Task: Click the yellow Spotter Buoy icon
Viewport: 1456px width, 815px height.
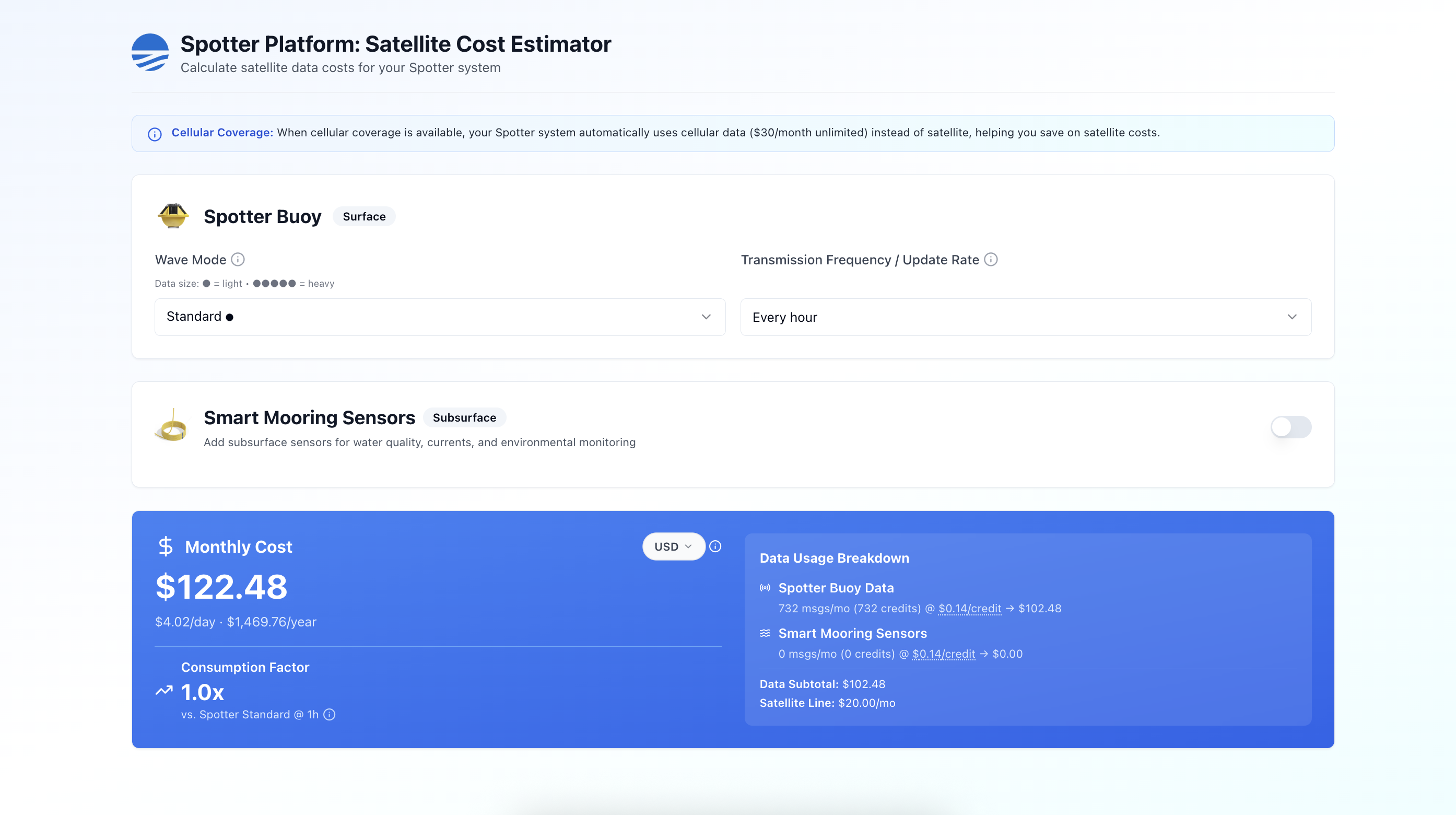Action: click(173, 216)
